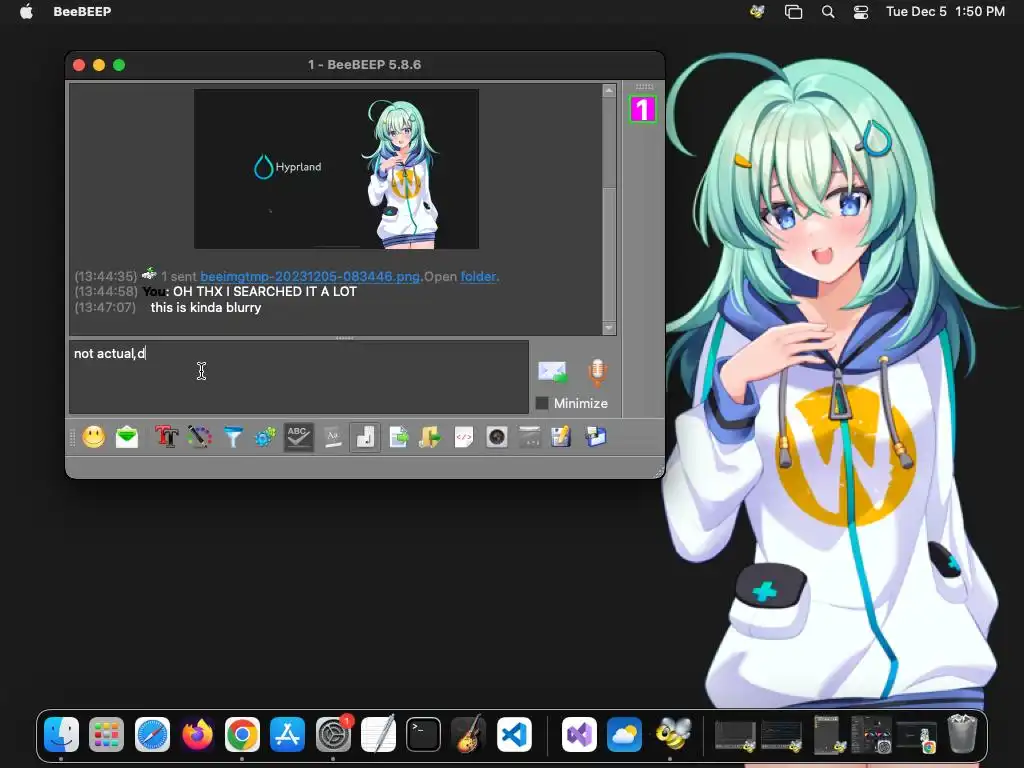Open the beeimgtmp-20231205-083446.png link
This screenshot has height=768, width=1024.
click(310, 276)
